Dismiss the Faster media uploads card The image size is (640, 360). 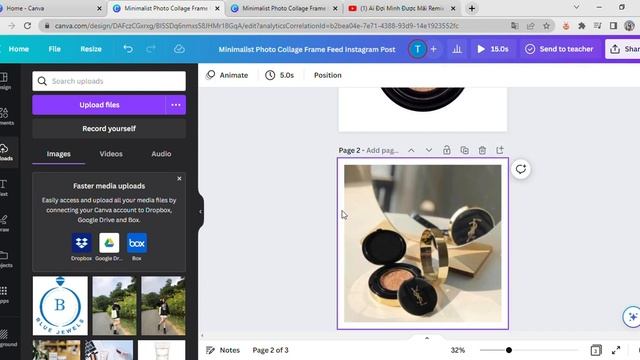179,179
